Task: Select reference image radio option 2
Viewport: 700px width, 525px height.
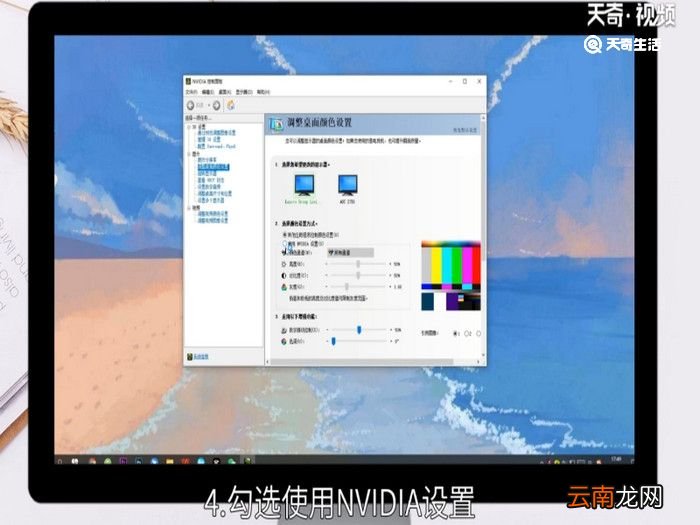Action: (467, 333)
